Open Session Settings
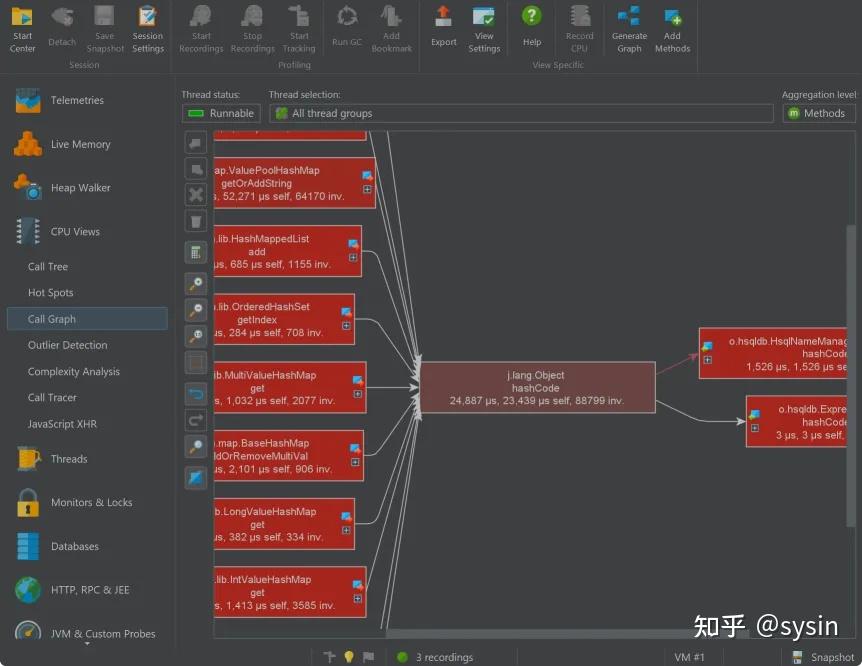 (147, 24)
